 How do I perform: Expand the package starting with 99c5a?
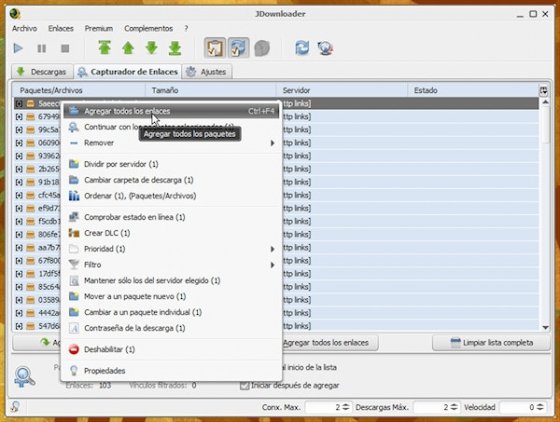(19, 130)
